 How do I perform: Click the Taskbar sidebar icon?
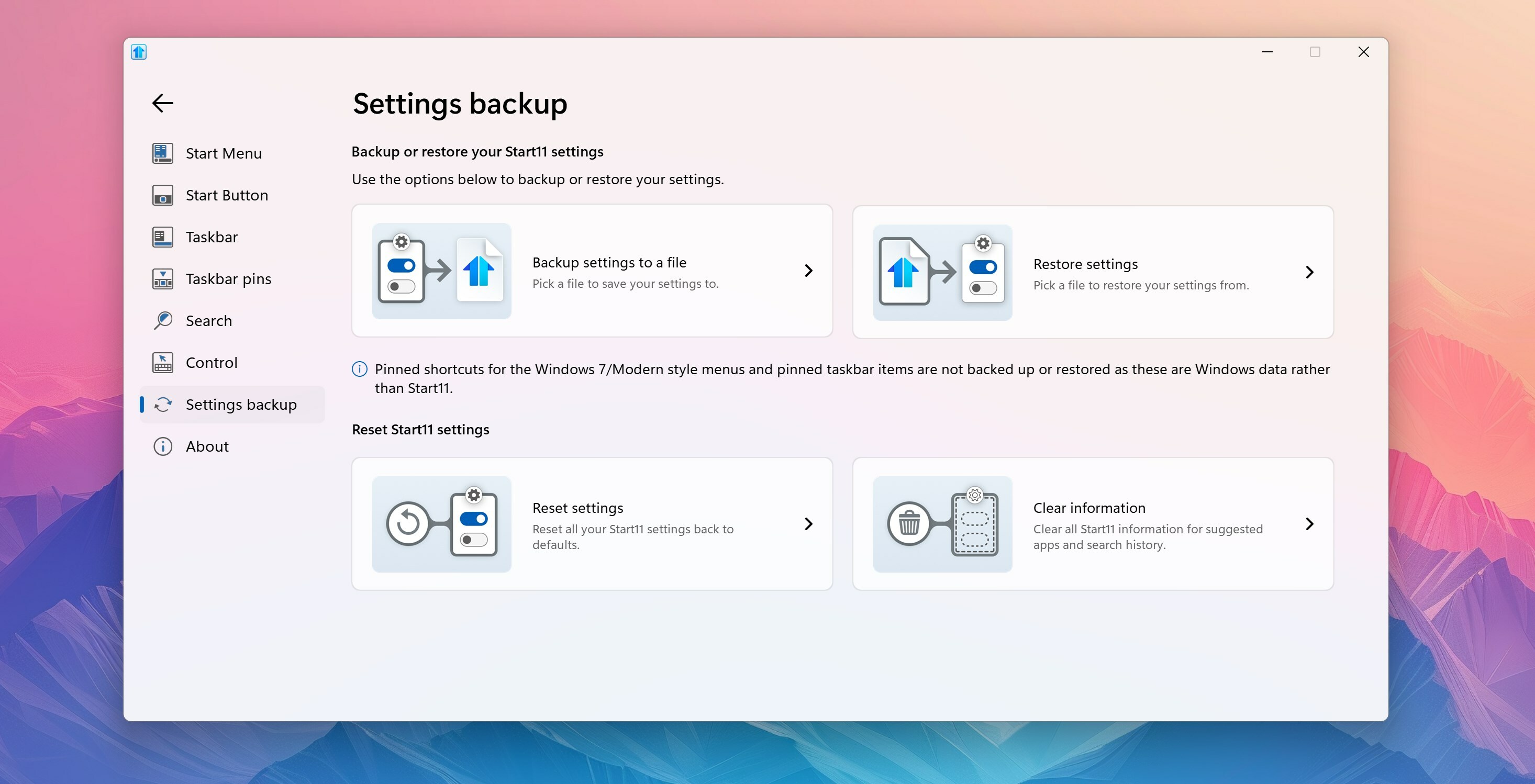tap(163, 237)
